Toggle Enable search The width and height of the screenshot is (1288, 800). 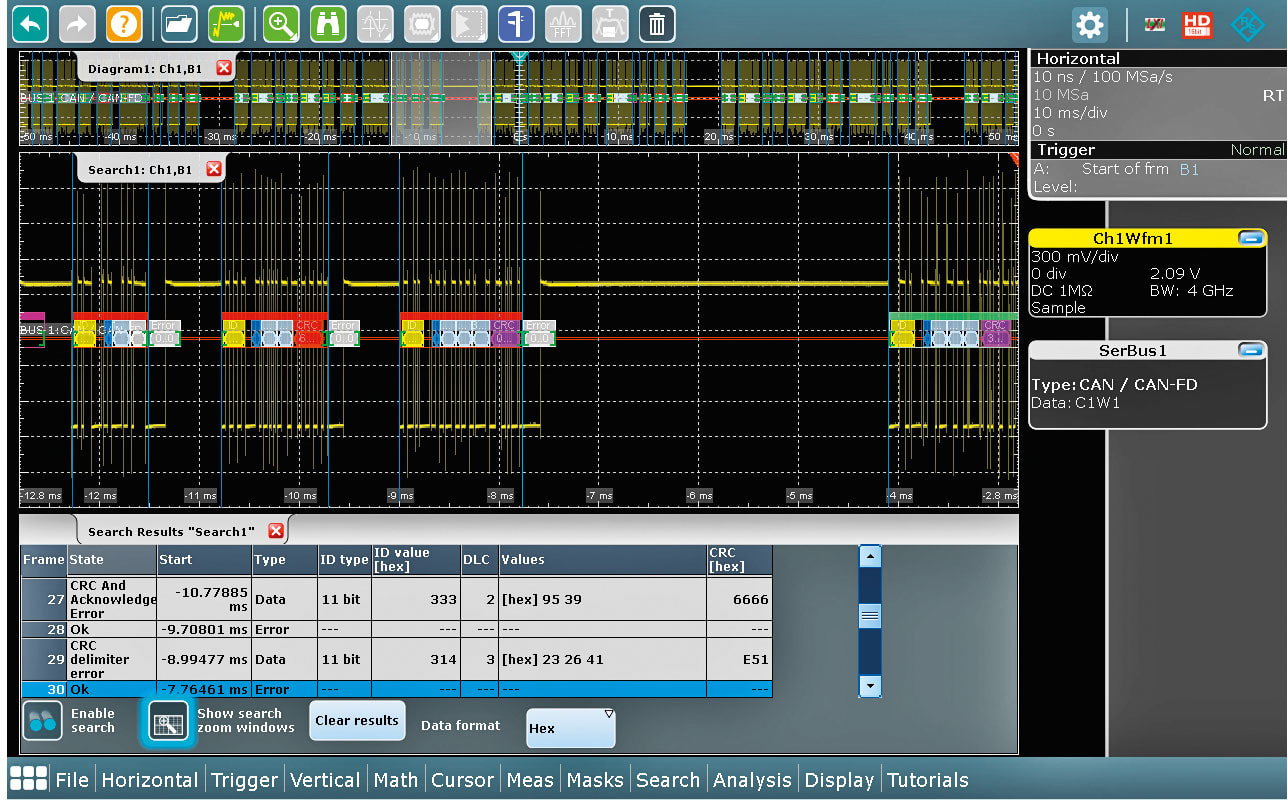click(41, 721)
